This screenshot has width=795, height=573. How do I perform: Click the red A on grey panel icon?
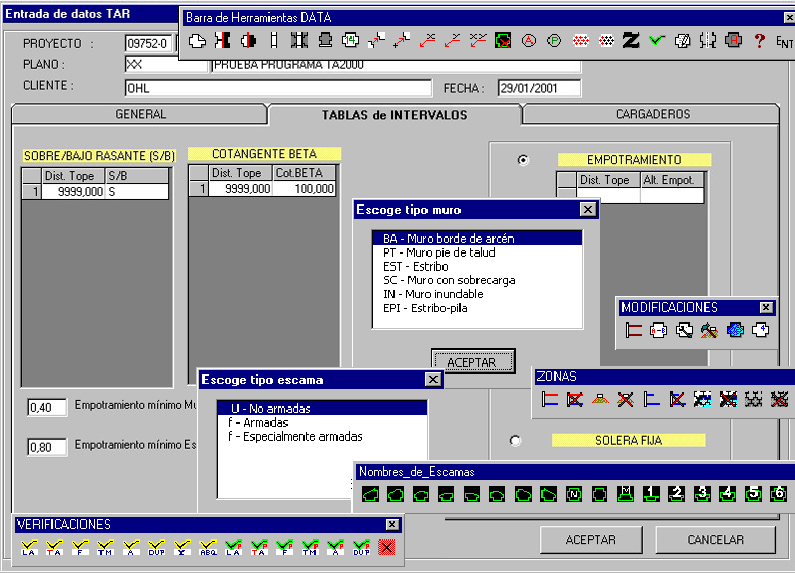(733, 41)
